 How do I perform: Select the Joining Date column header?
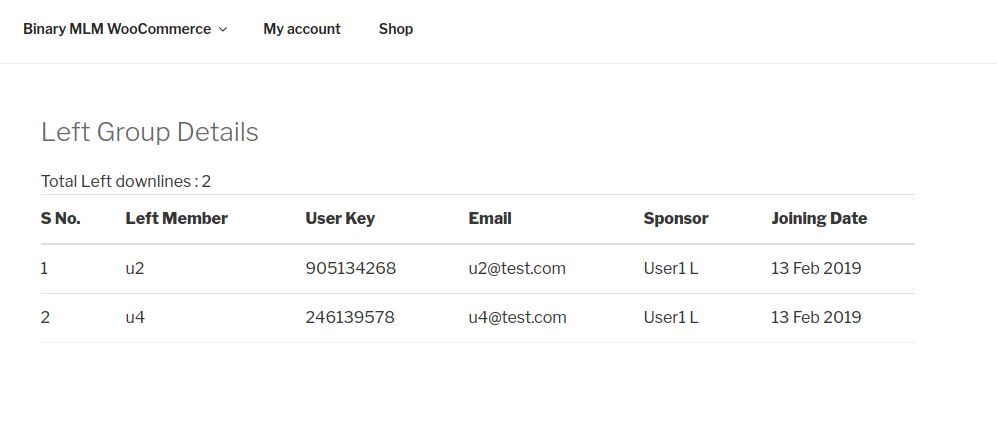click(x=819, y=218)
